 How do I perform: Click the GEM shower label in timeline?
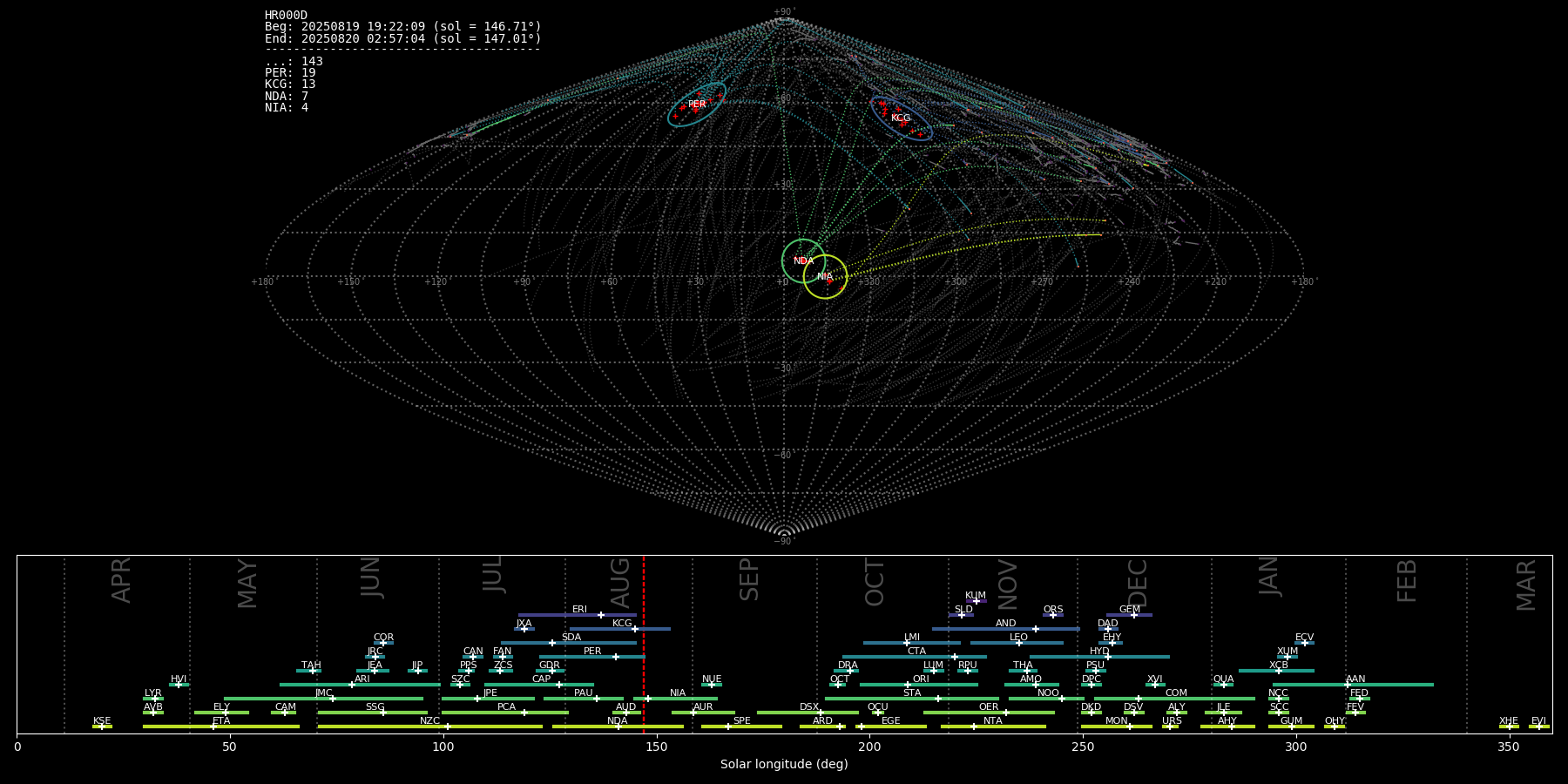click(x=1130, y=610)
